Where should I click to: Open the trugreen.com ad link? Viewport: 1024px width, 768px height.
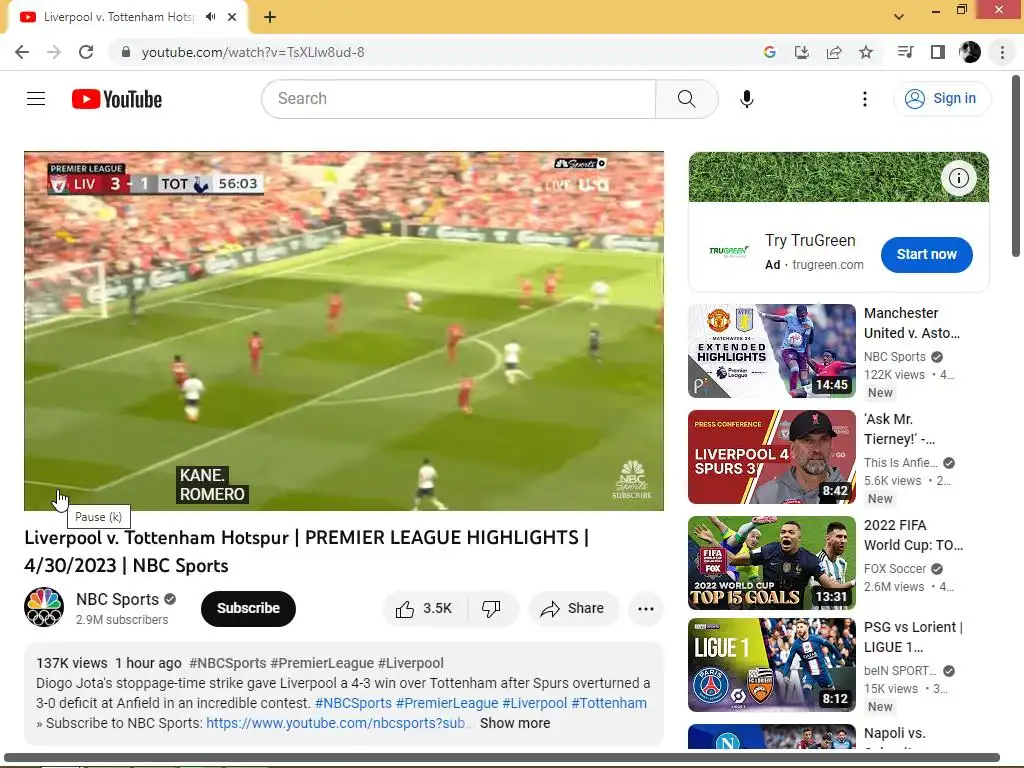pos(827,264)
